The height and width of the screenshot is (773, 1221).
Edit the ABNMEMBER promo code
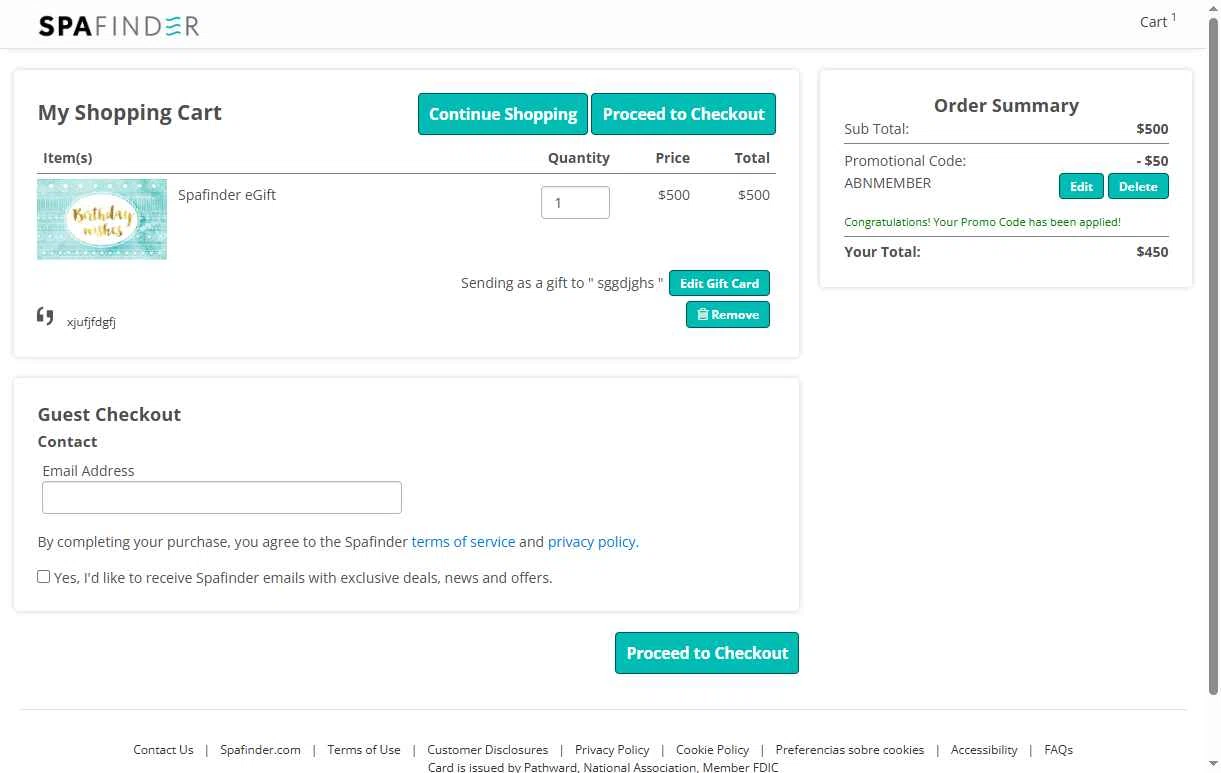tap(1081, 186)
